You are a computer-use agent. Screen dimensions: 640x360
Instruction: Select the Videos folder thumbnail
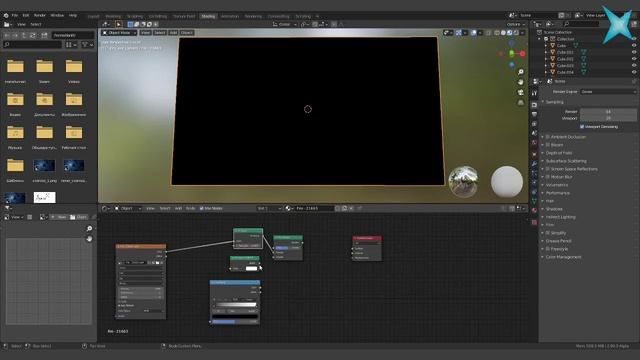point(74,66)
